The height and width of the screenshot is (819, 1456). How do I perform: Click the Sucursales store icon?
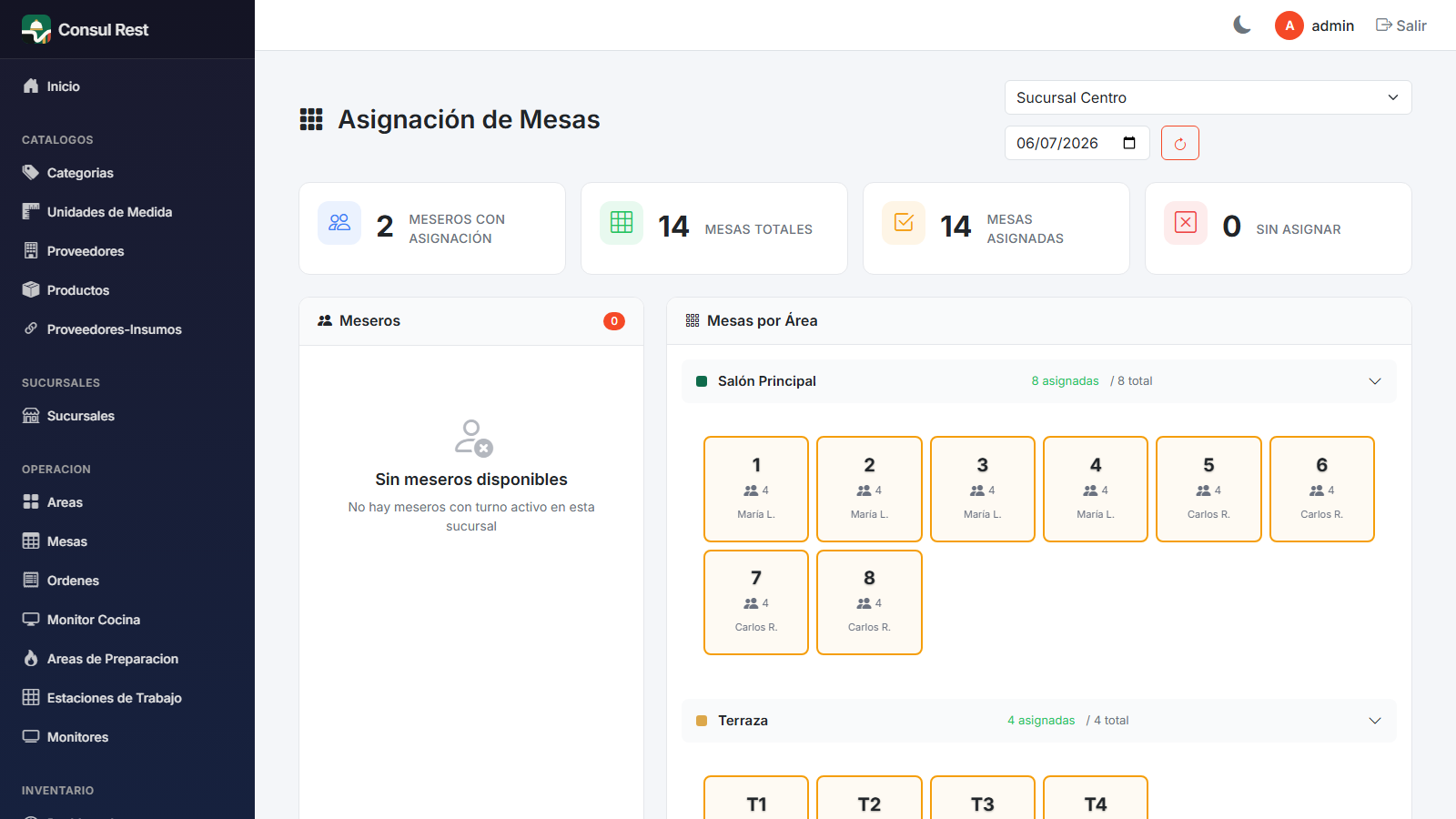(31, 416)
